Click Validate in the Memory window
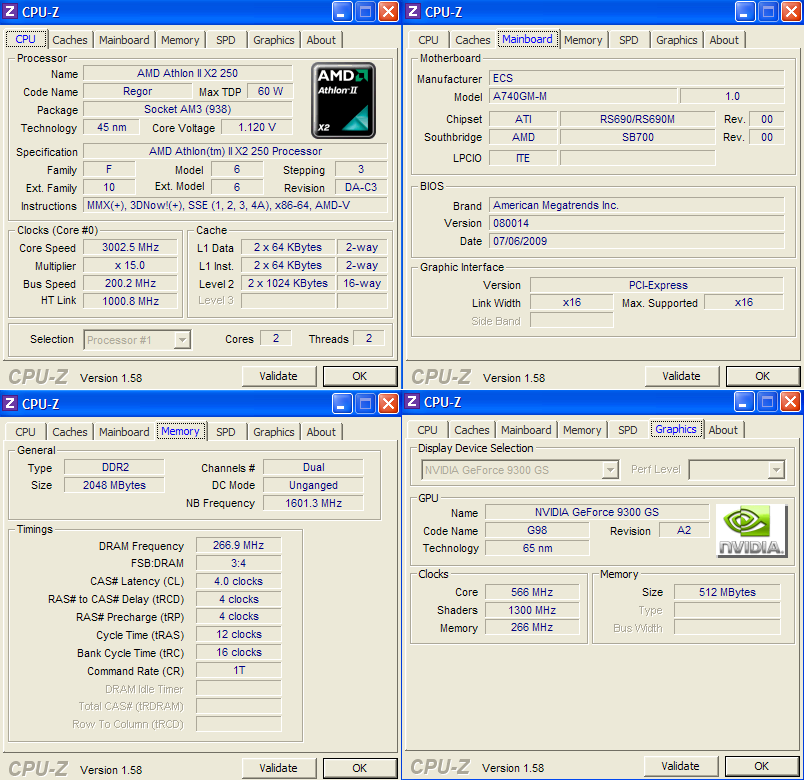805x780 pixels. 279,768
